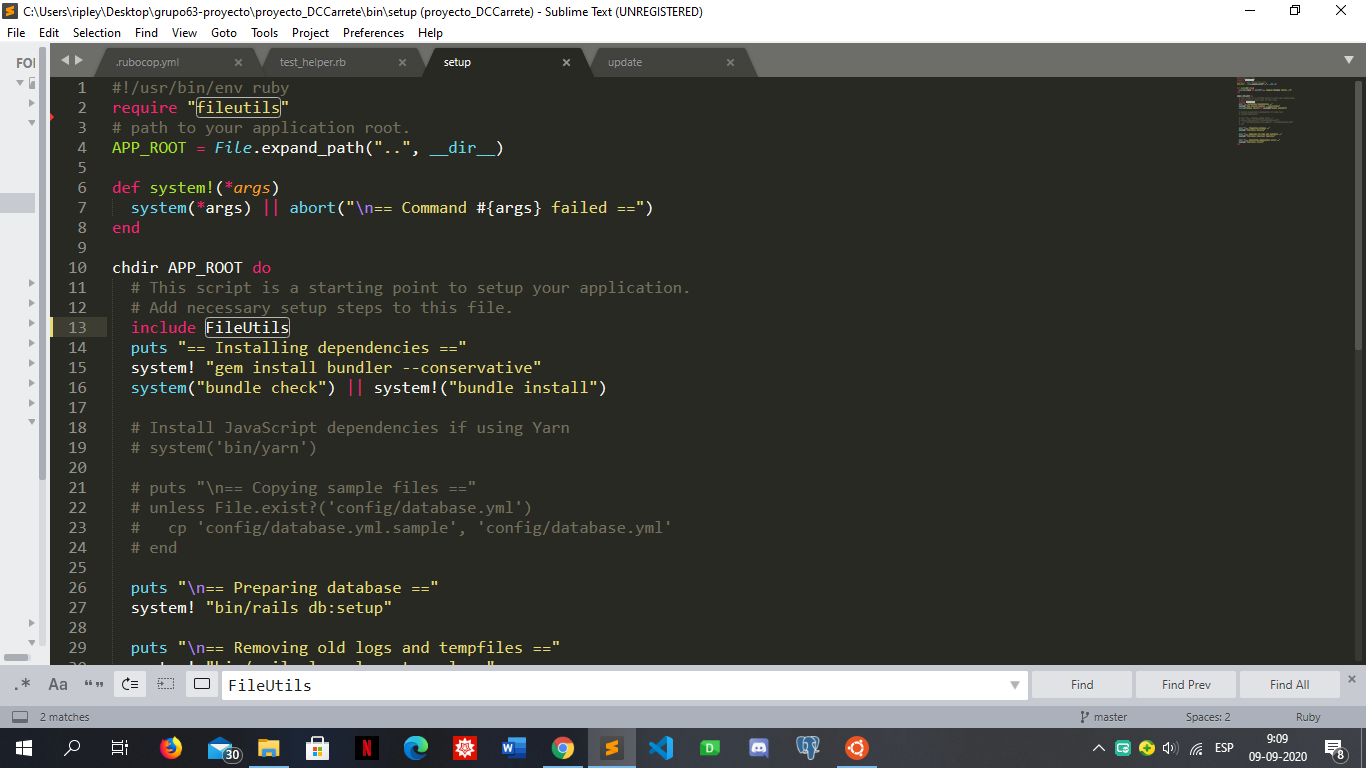Click the Find All button
This screenshot has height=768, width=1366.
tap(1288, 684)
